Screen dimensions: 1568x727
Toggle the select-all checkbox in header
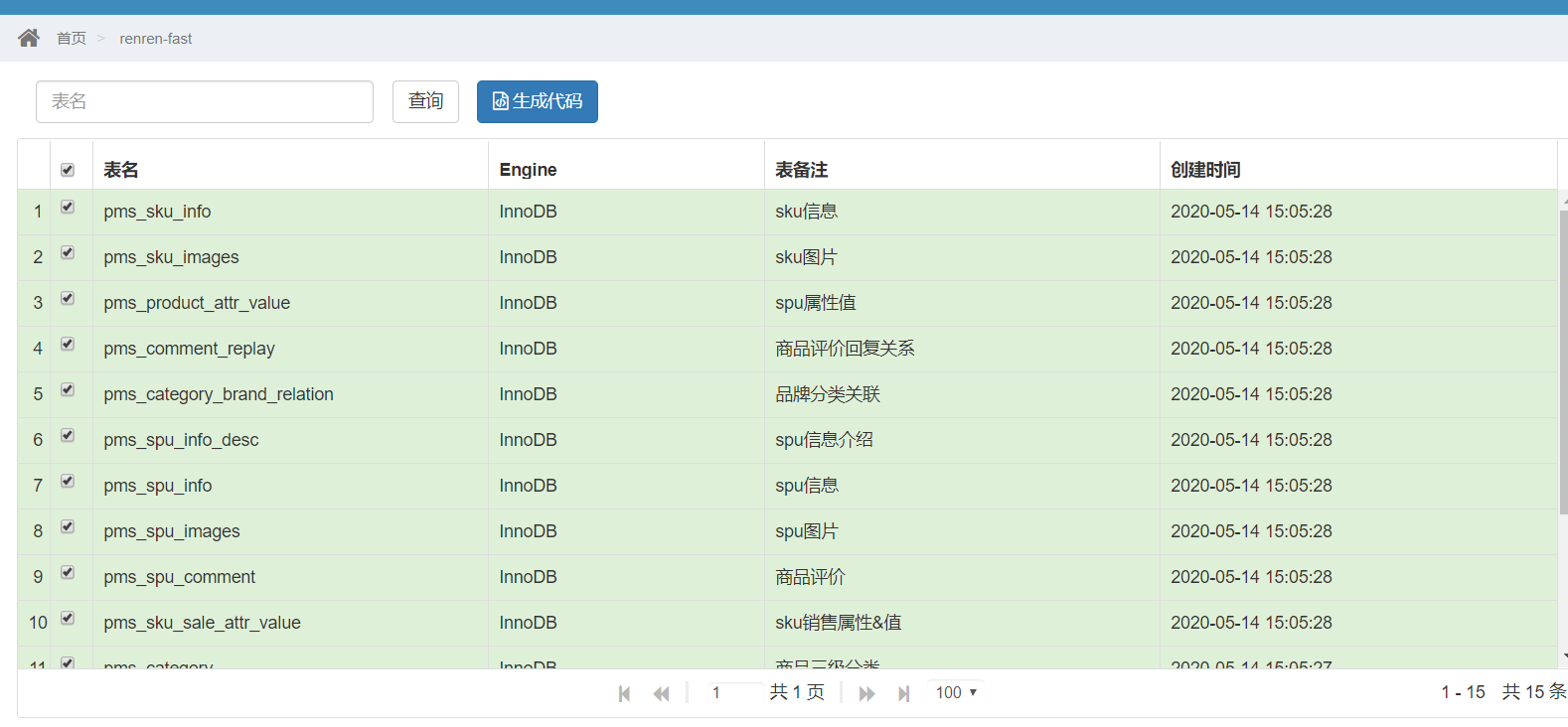point(68,170)
